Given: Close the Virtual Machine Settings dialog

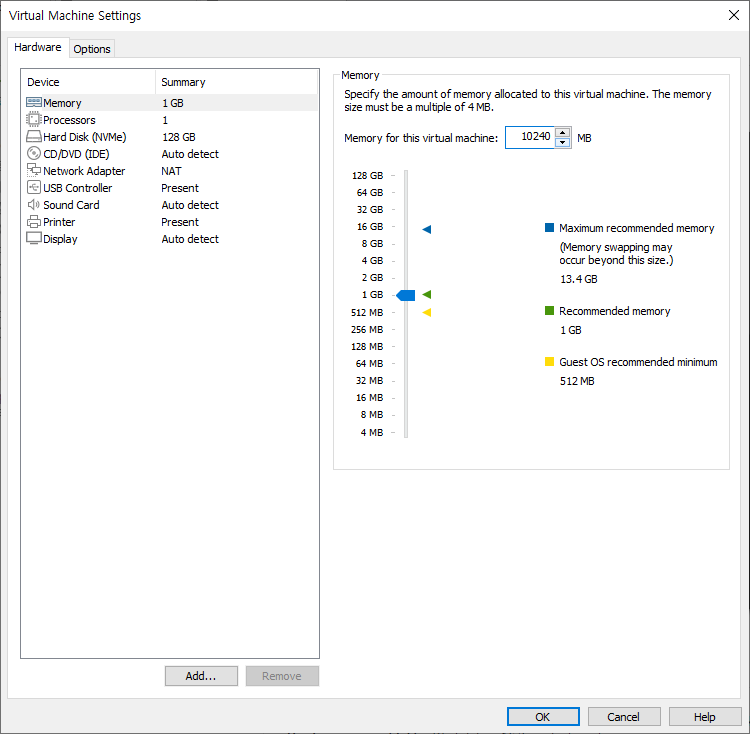Looking at the screenshot, I should 733,15.
